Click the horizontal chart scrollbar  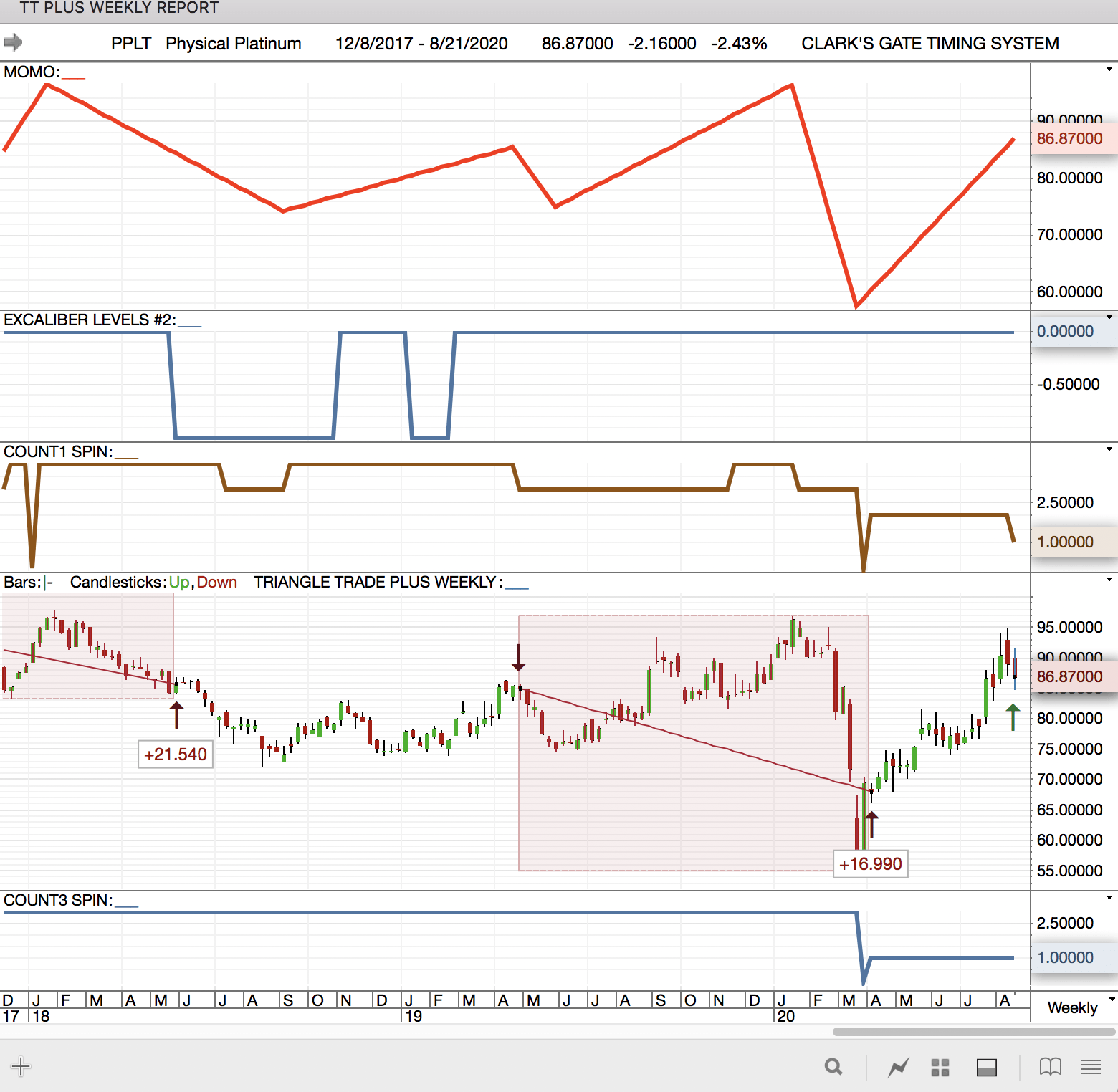973,1032
